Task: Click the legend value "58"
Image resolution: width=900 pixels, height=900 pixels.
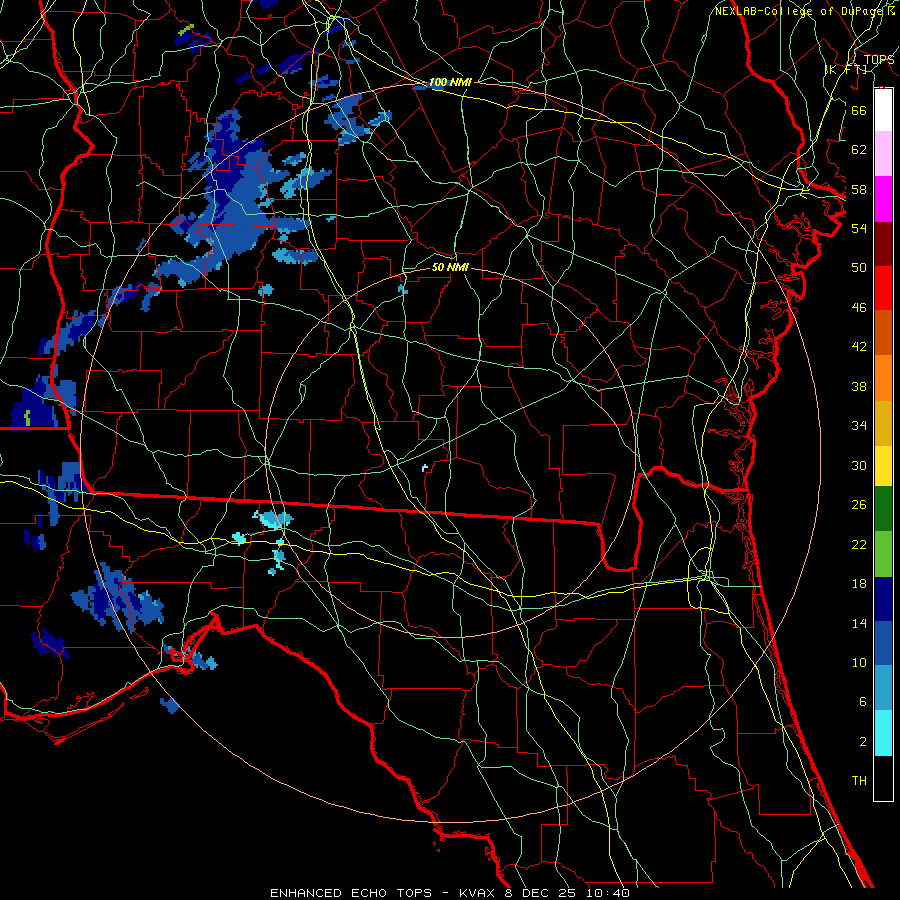Action: pyautogui.click(x=859, y=189)
